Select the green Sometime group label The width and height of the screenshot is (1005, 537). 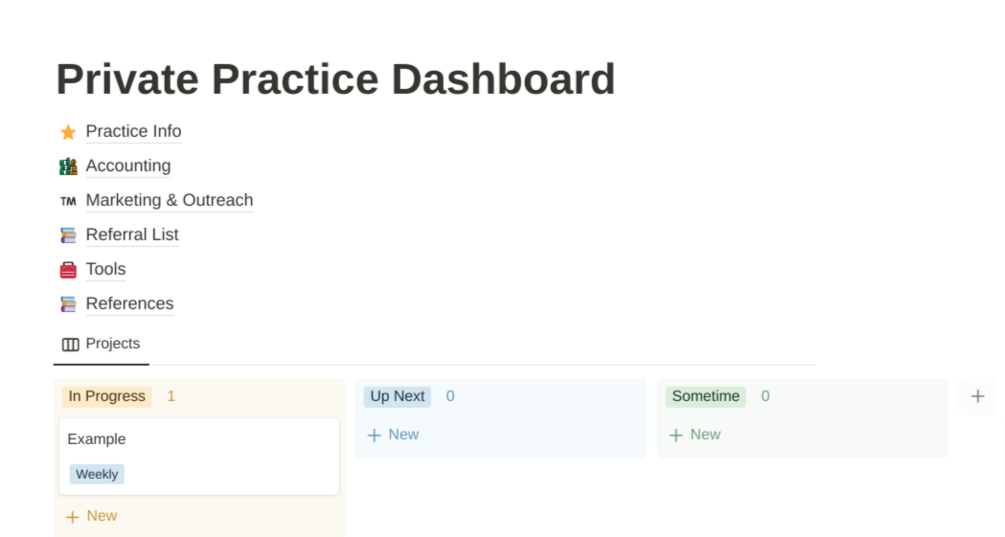[706, 396]
